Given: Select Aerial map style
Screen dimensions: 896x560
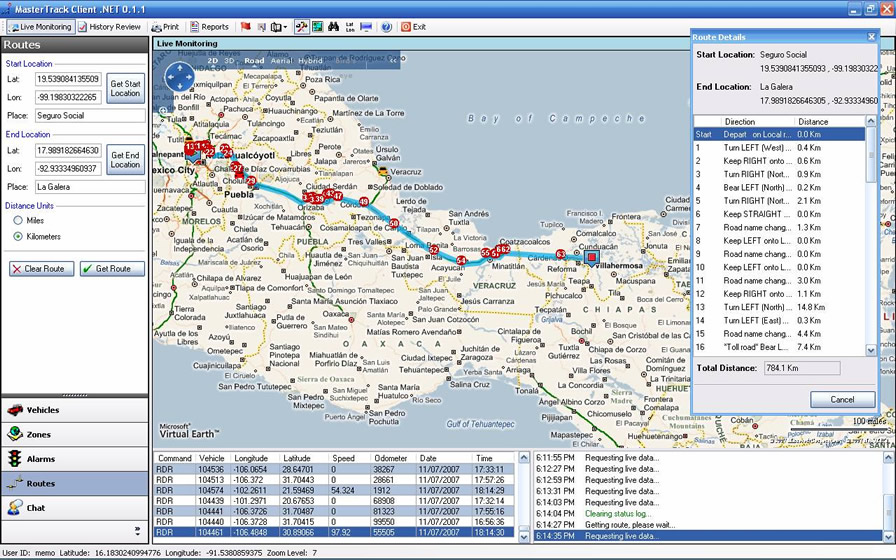Looking at the screenshot, I should click(x=282, y=61).
